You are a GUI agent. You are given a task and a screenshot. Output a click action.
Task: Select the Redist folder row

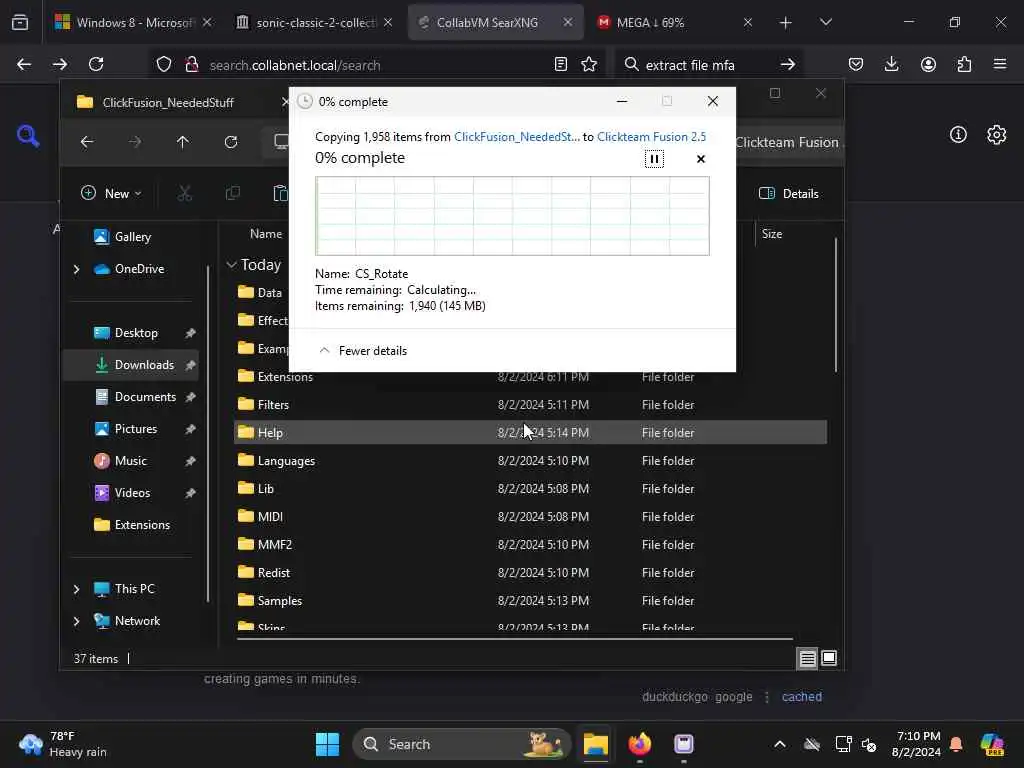tap(530, 573)
